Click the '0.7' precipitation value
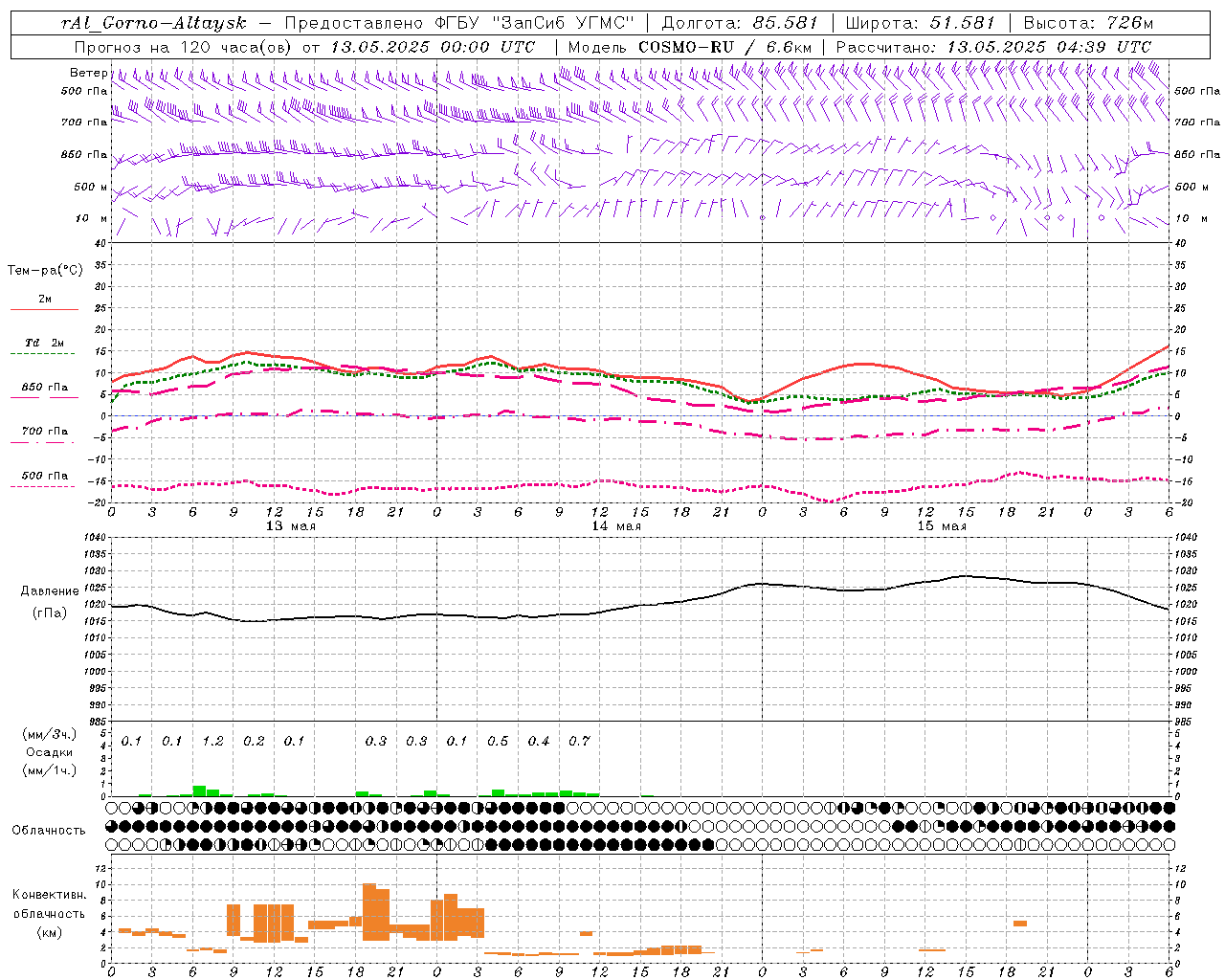Viewport: 1225px width, 980px height. click(579, 741)
